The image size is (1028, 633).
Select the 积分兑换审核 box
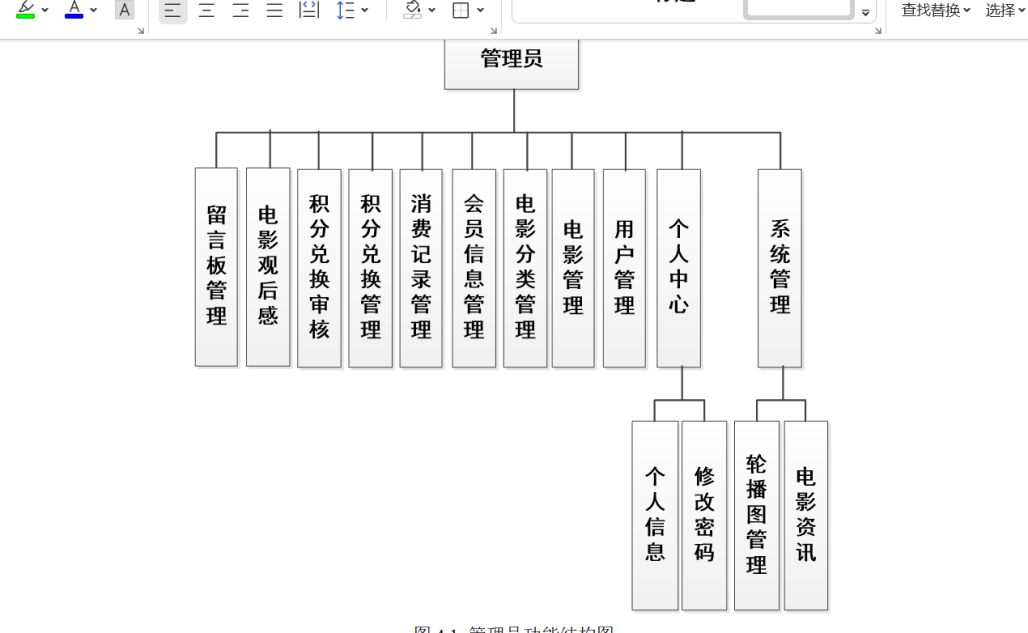point(319,268)
